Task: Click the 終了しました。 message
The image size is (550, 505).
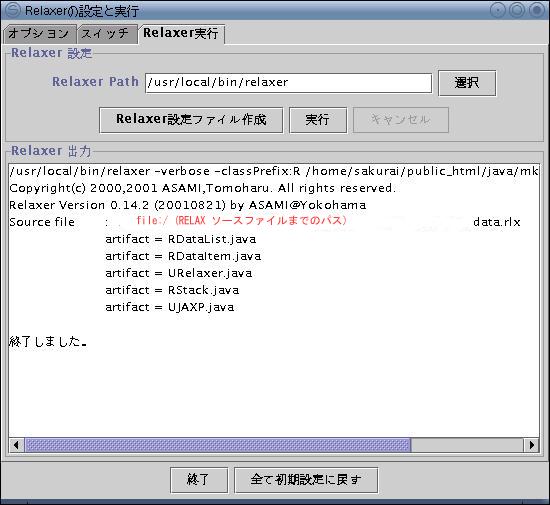Action: [48, 341]
